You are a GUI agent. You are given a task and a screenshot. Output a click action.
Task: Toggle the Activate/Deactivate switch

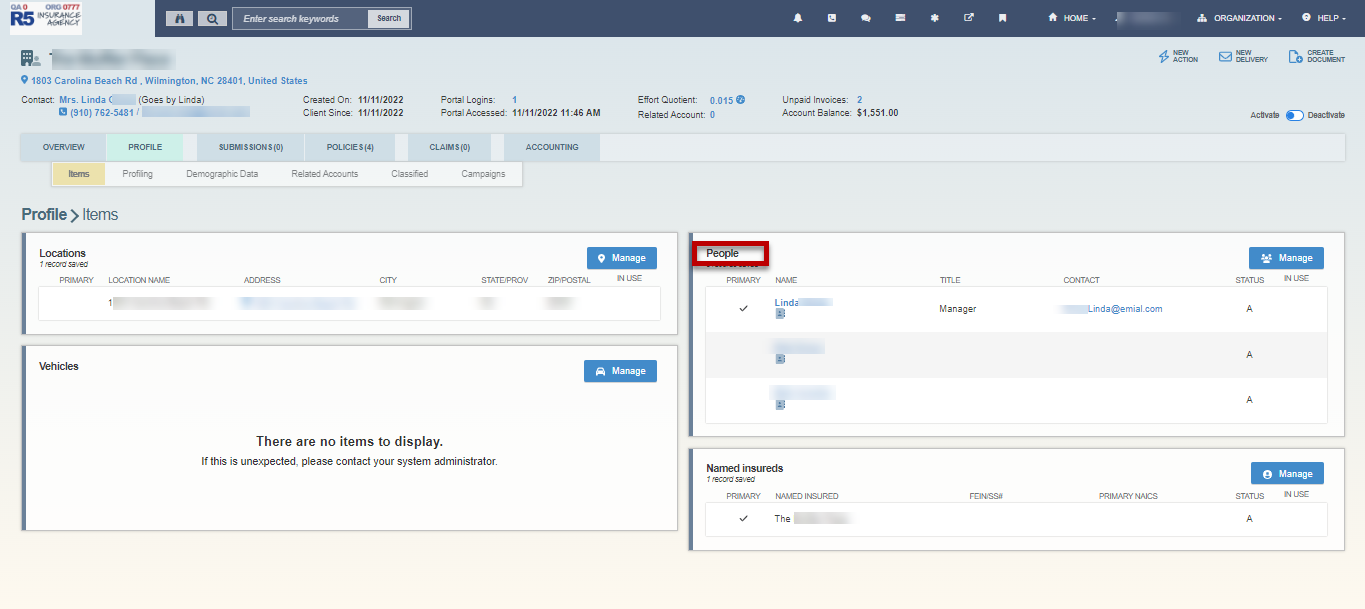(x=1295, y=115)
